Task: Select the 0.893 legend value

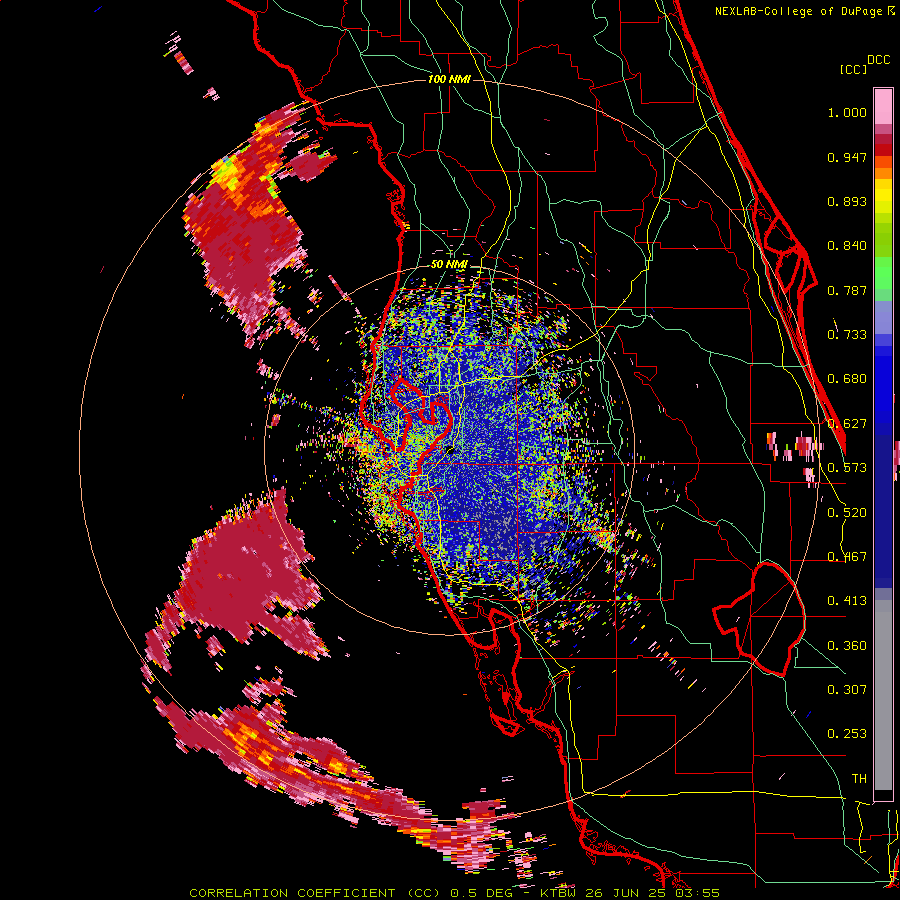Action: [847, 201]
